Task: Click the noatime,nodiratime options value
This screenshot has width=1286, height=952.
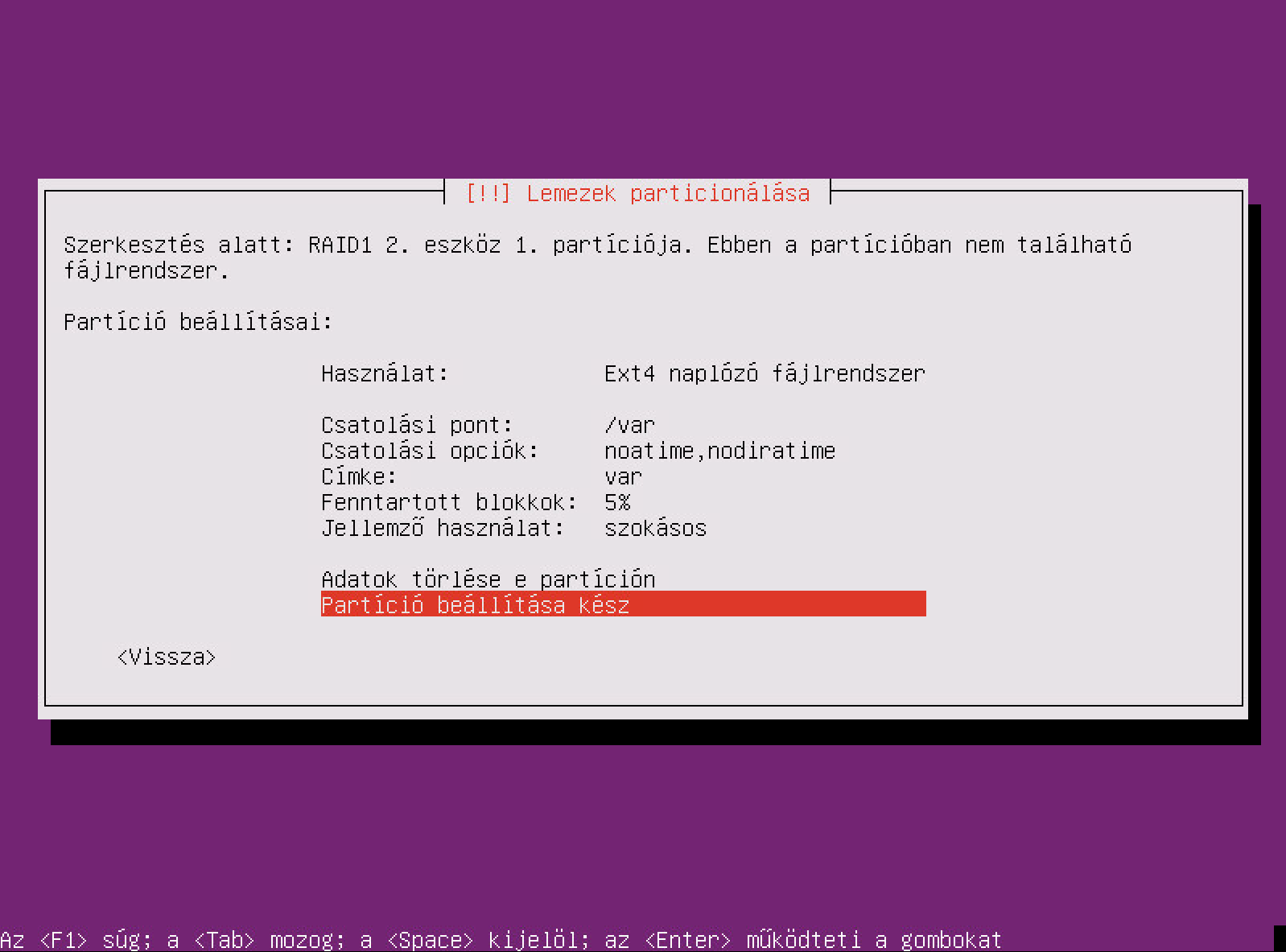Action: tap(719, 451)
